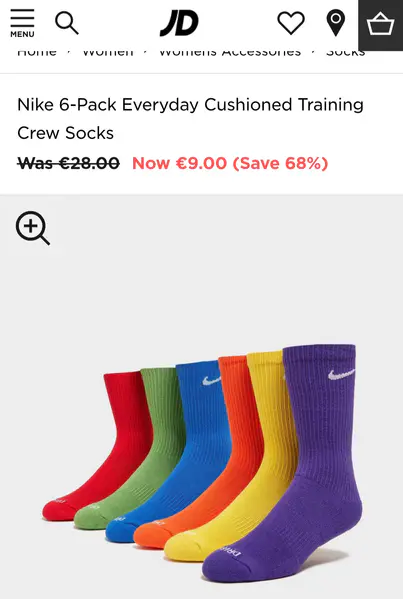Open the store locator pin icon

[x=336, y=23]
